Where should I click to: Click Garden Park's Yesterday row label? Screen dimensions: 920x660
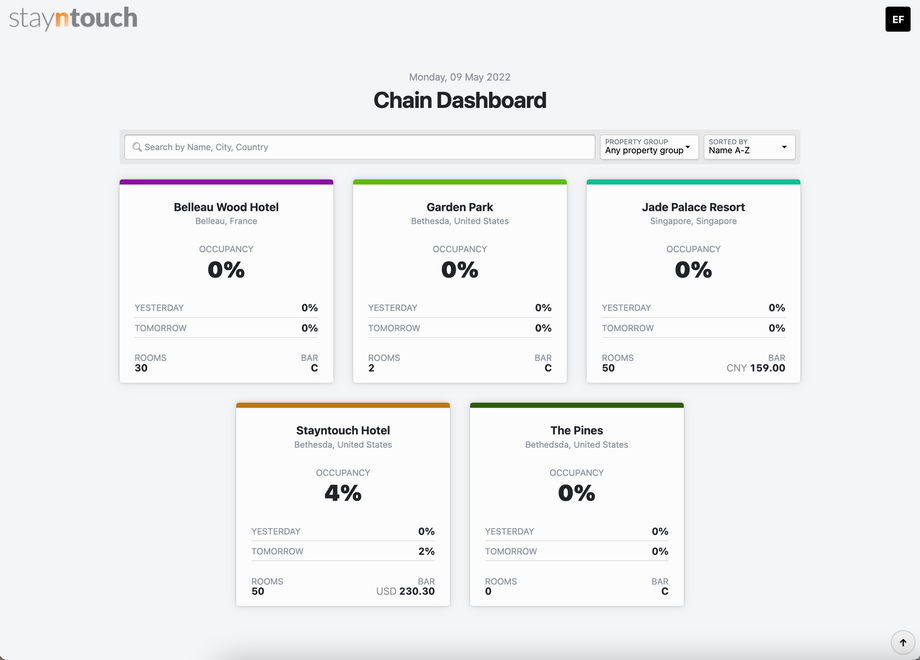pyautogui.click(x=393, y=308)
